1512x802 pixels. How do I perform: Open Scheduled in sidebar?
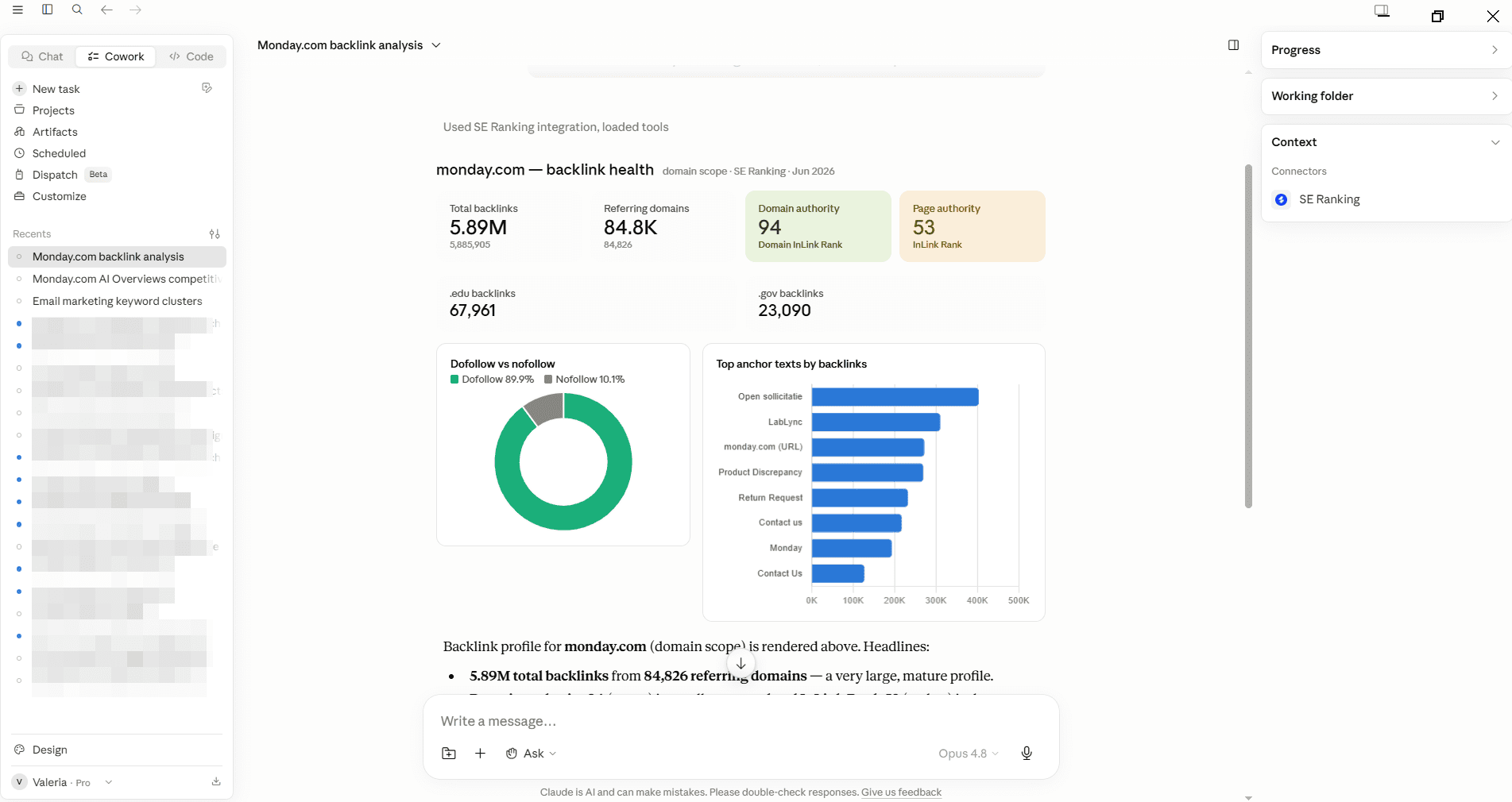[x=59, y=153]
